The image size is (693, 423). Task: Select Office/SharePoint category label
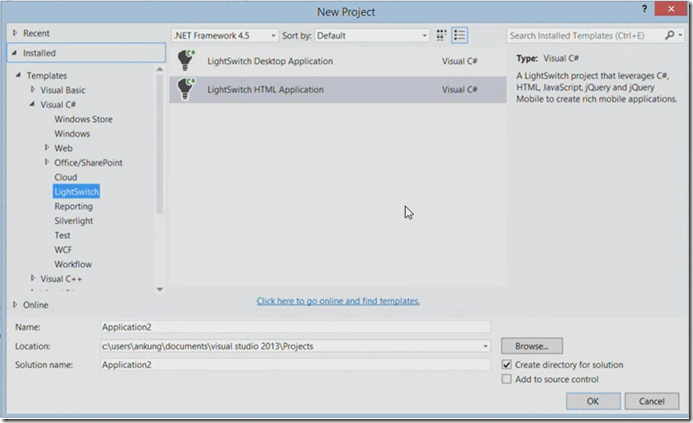[x=88, y=163]
